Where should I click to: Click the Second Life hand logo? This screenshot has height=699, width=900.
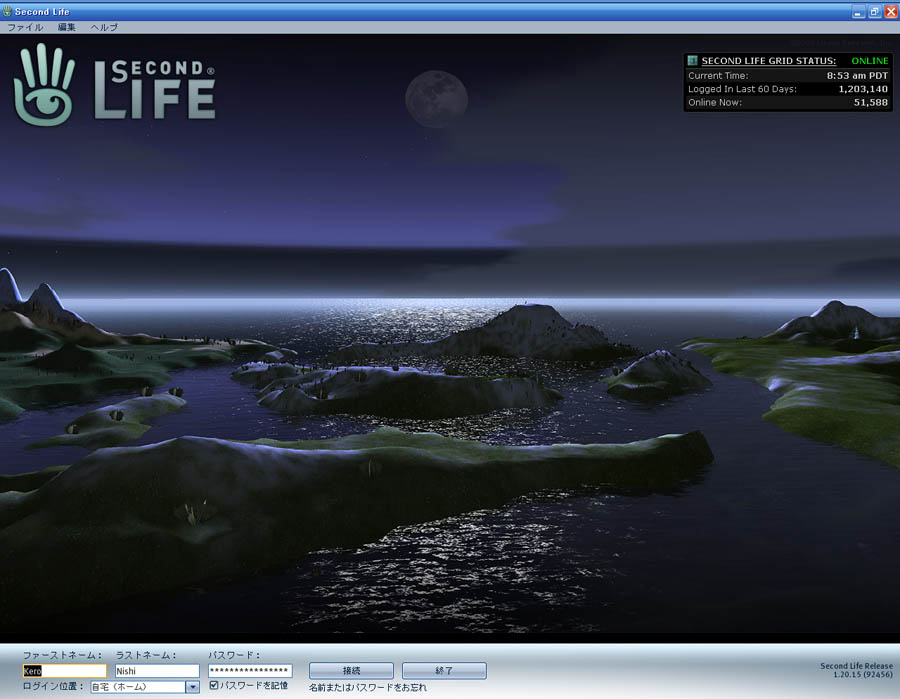click(45, 84)
